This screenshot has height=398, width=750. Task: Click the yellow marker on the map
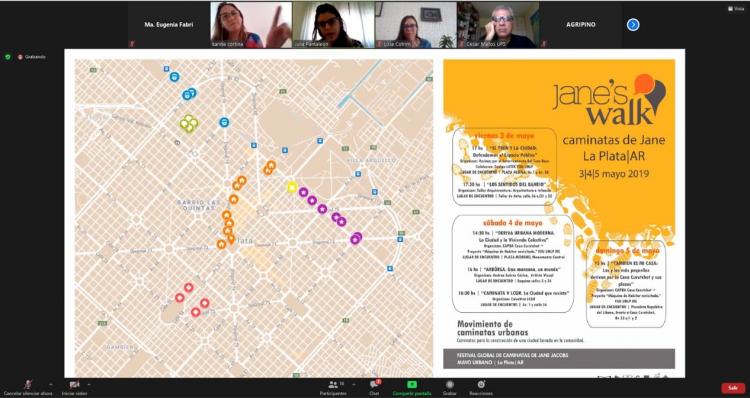292,188
